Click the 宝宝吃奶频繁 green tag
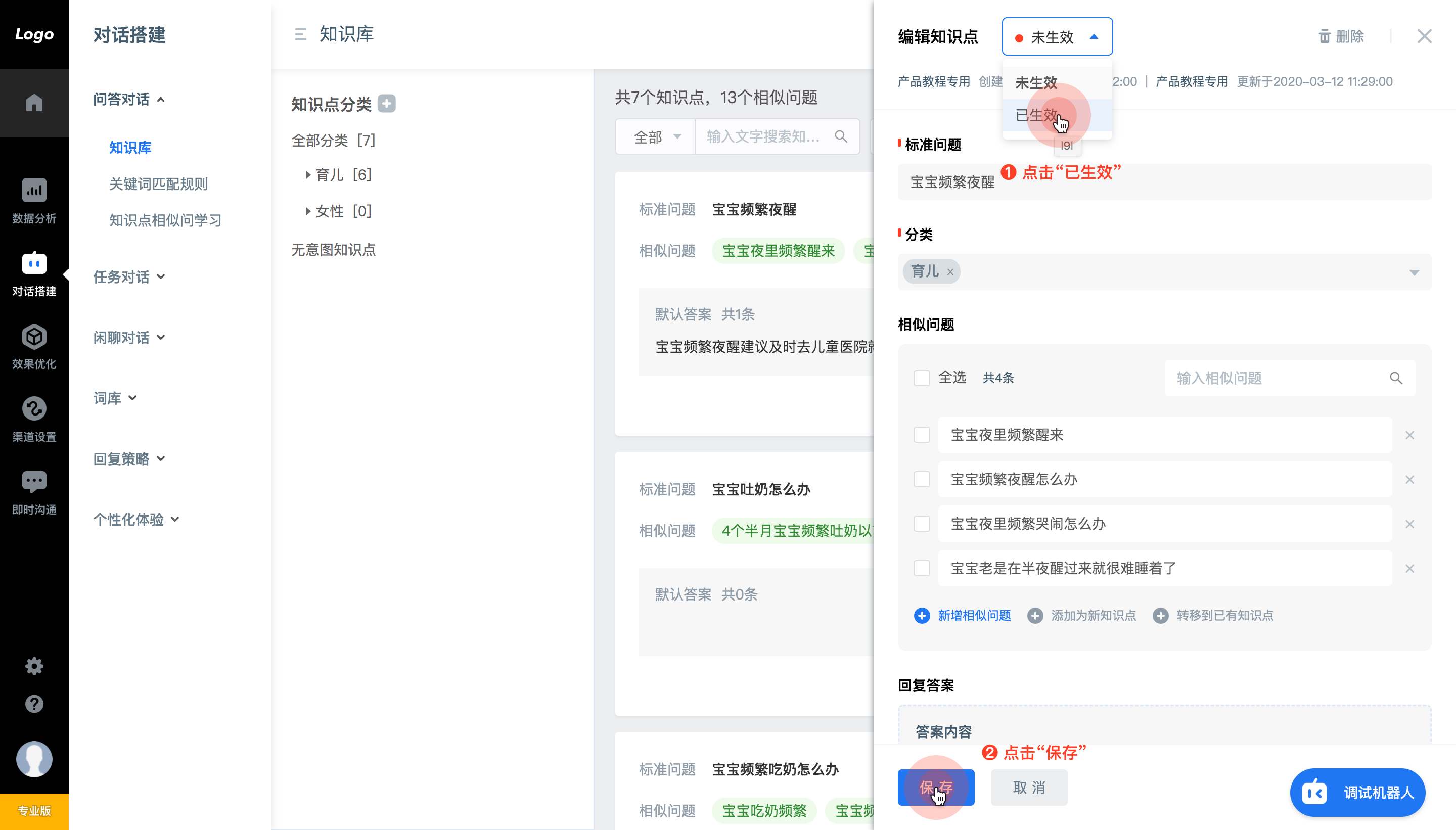This screenshot has height=830, width=1456. (x=764, y=811)
